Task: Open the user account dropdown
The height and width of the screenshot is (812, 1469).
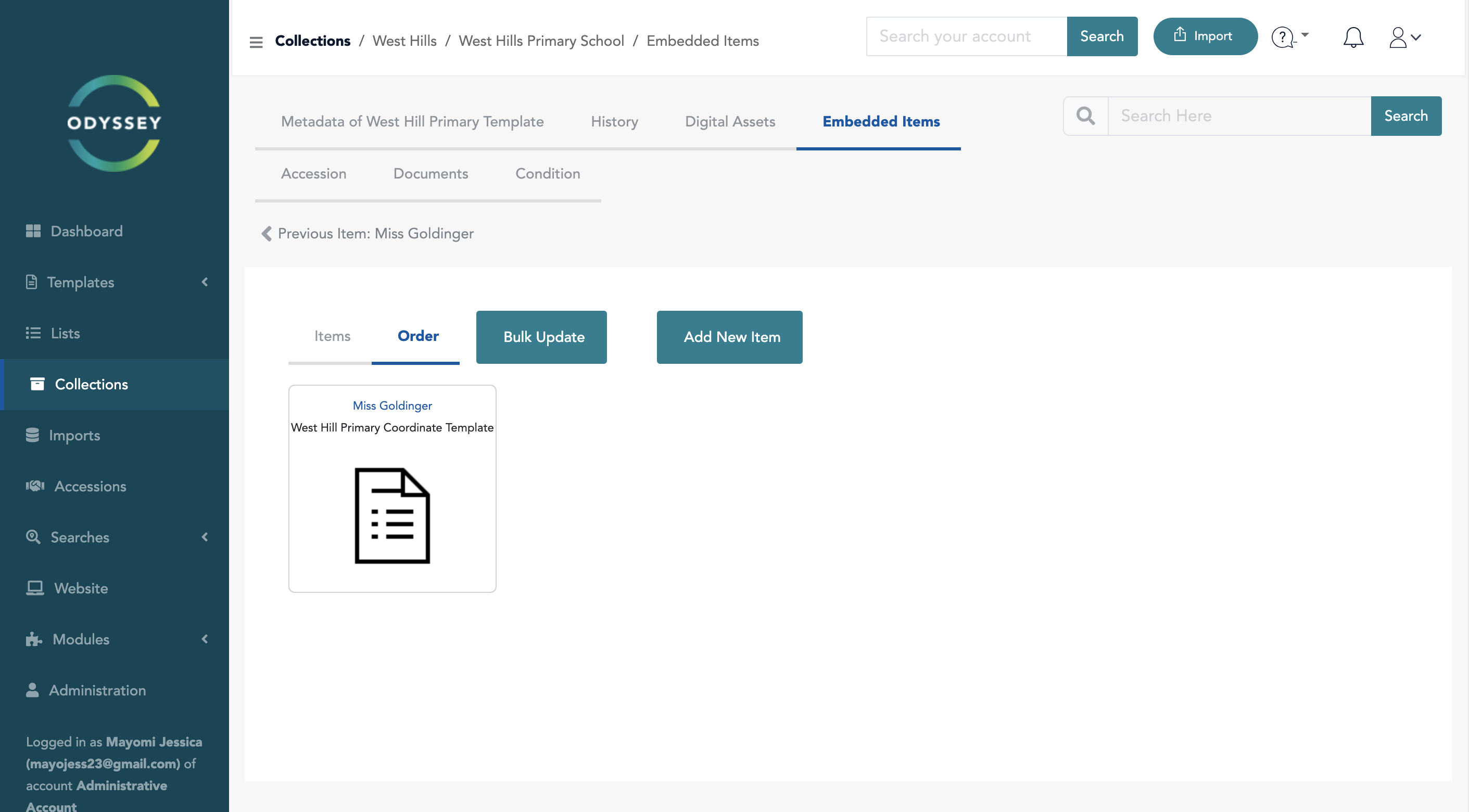Action: point(1404,37)
